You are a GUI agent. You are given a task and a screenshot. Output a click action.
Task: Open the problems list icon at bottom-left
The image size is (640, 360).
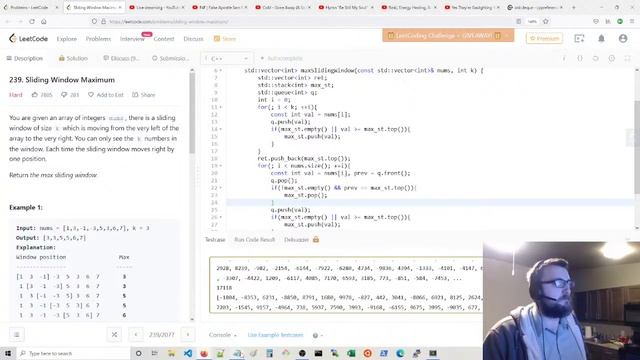pos(17,335)
